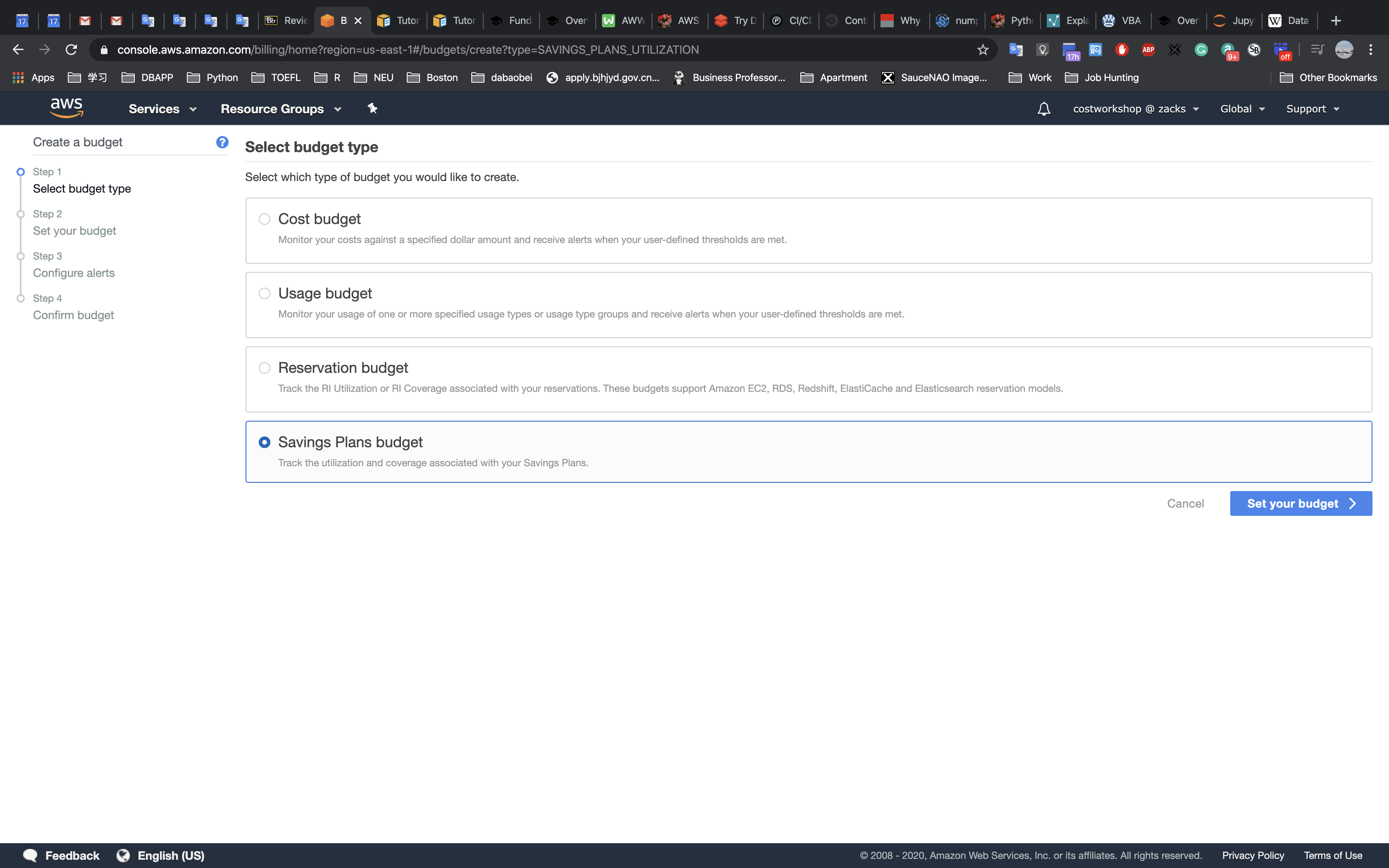Click the pin shortcuts icon in AWS navbar
1389x868 pixels.
pos(372,108)
